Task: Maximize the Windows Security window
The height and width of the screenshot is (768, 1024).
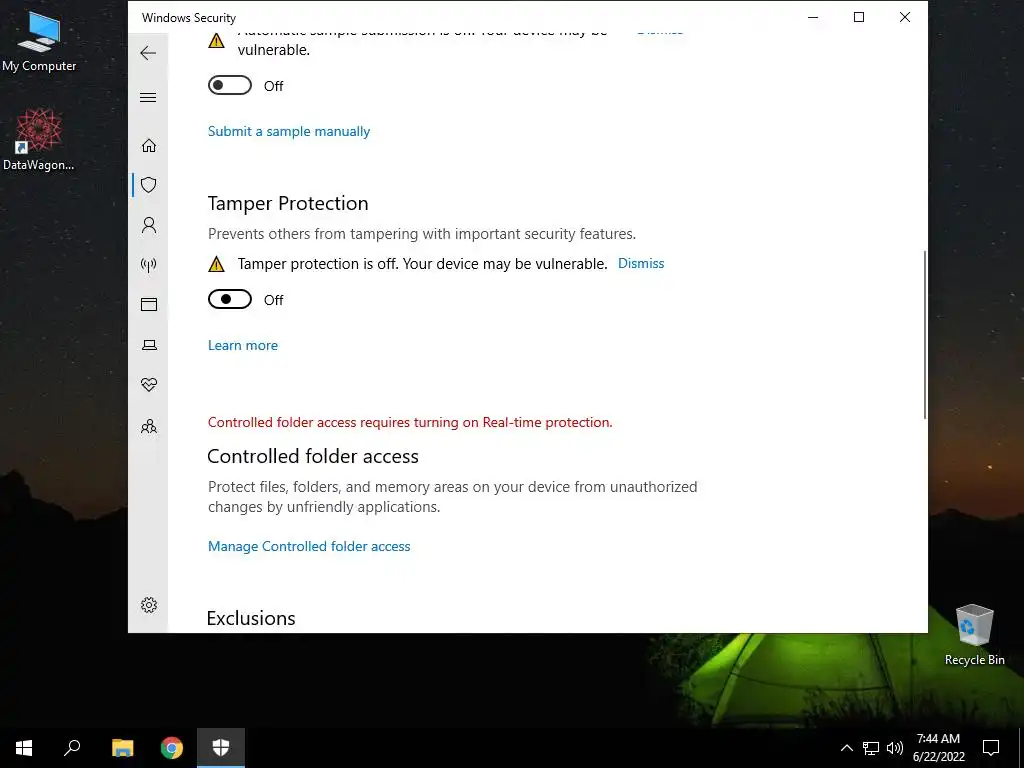Action: click(859, 18)
